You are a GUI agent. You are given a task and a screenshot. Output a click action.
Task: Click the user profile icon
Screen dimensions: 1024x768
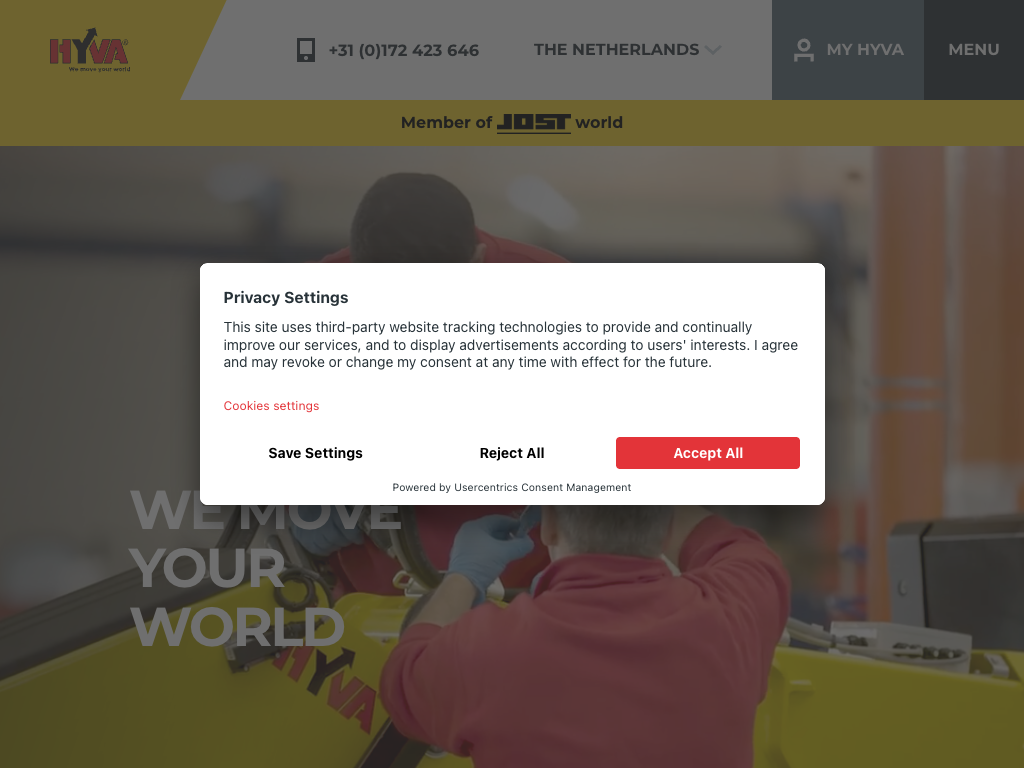point(803,50)
